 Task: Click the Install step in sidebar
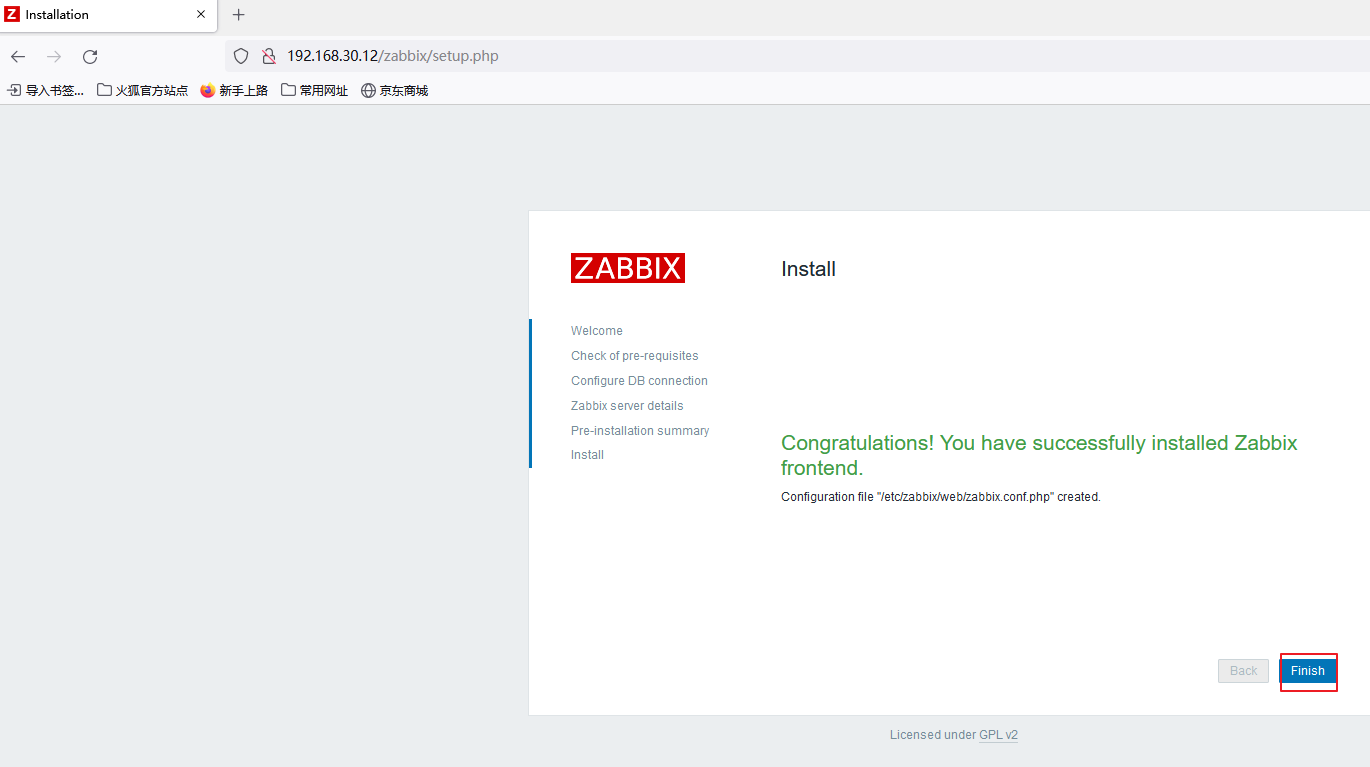587,455
